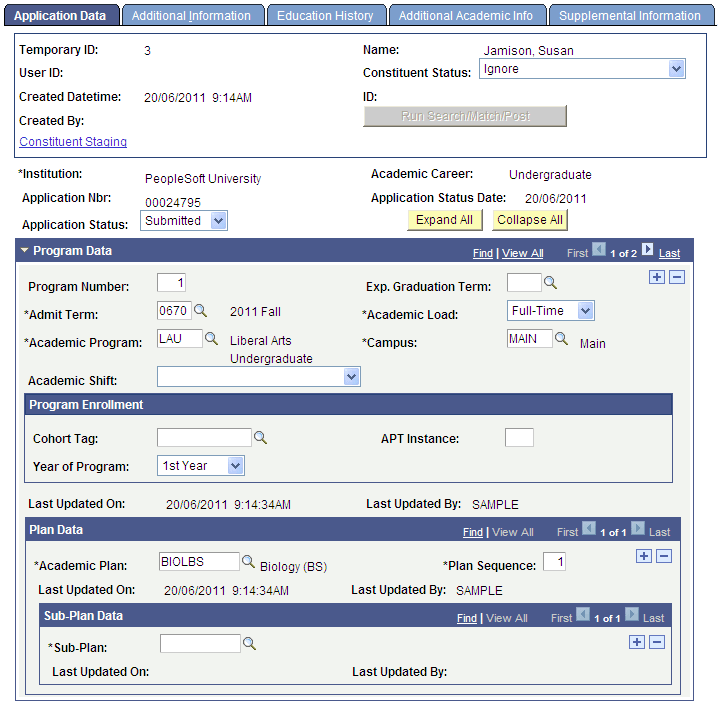This screenshot has width=718, height=704.
Task: Switch to Additional Academic Info tab
Action: click(466, 16)
